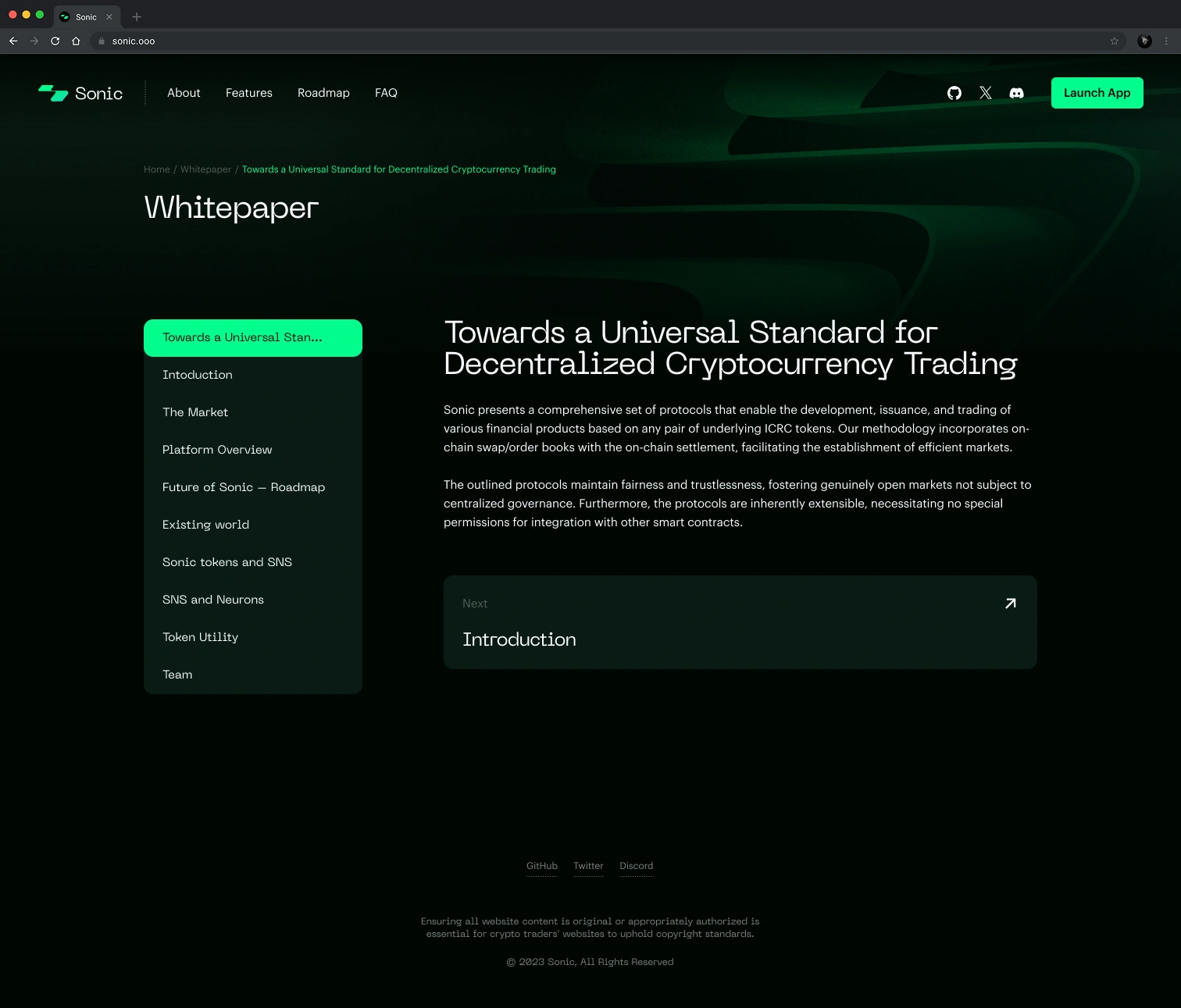Viewport: 1181px width, 1008px height.
Task: Open The Market section in sidebar
Action: point(253,413)
